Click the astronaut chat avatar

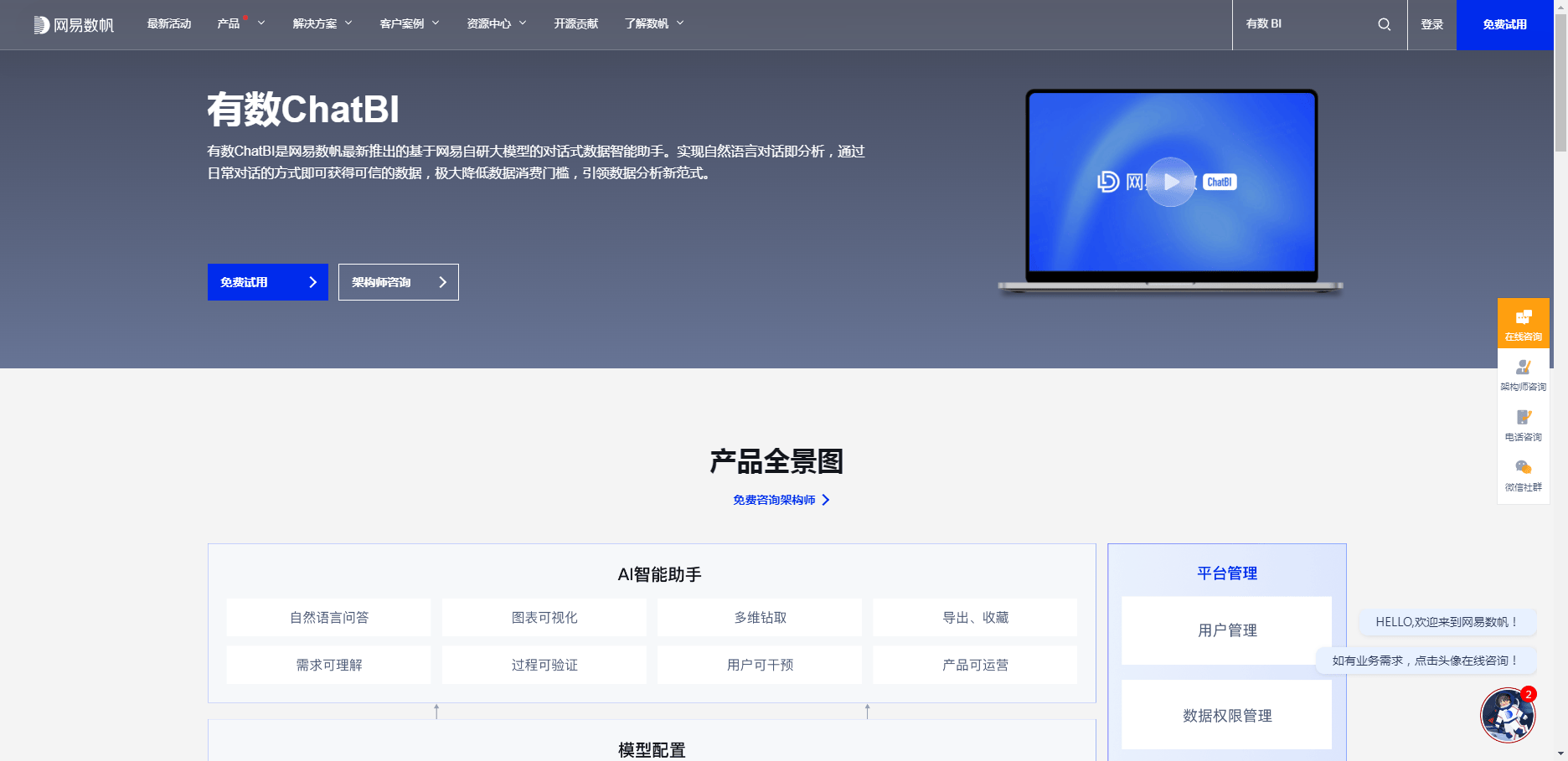point(1507,715)
